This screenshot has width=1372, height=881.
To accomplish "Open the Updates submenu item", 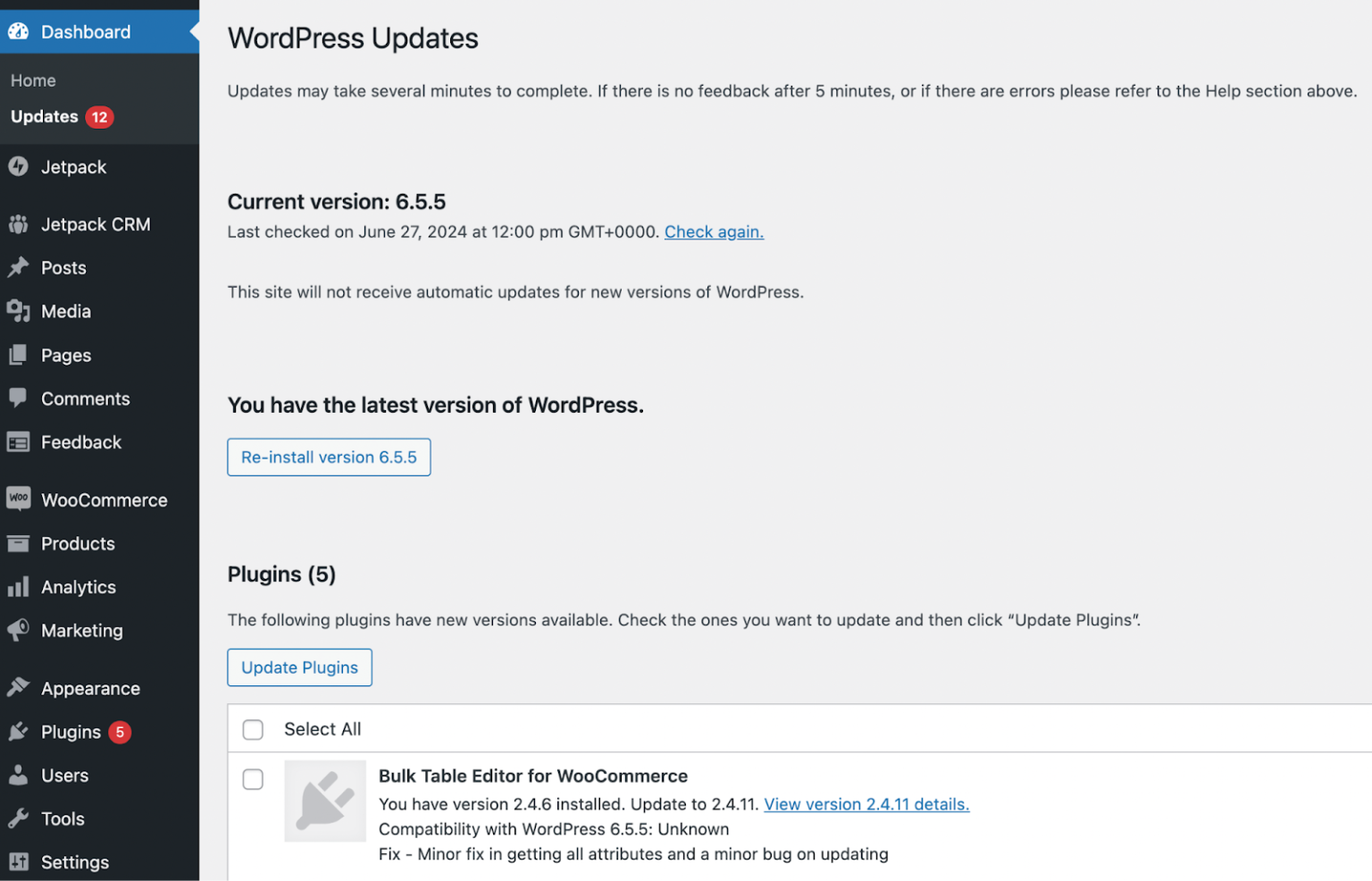I will 45,117.
